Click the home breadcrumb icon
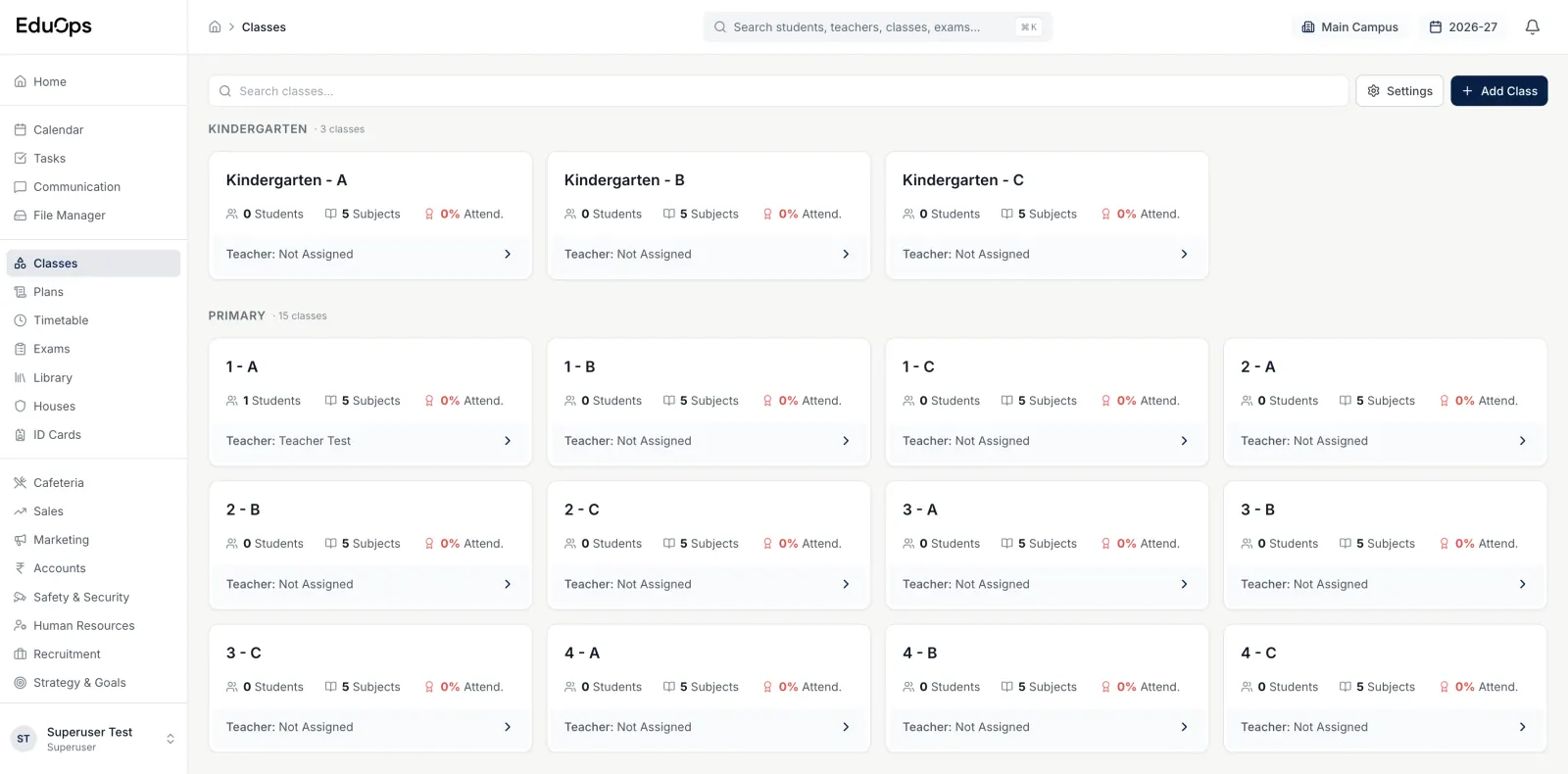This screenshot has height=774, width=1568. tap(215, 26)
